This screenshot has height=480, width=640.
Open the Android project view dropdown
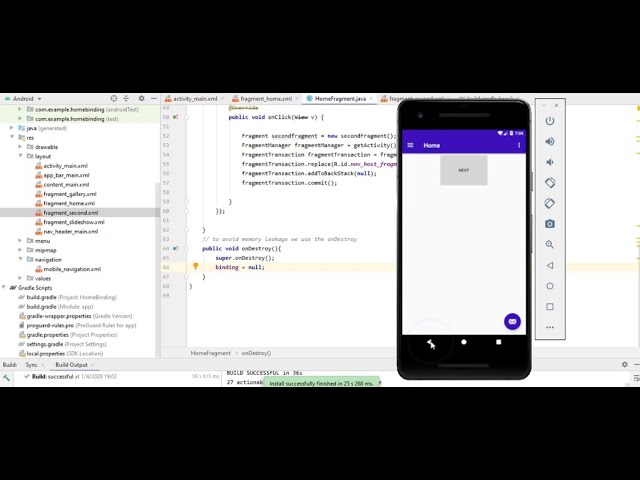23,99
